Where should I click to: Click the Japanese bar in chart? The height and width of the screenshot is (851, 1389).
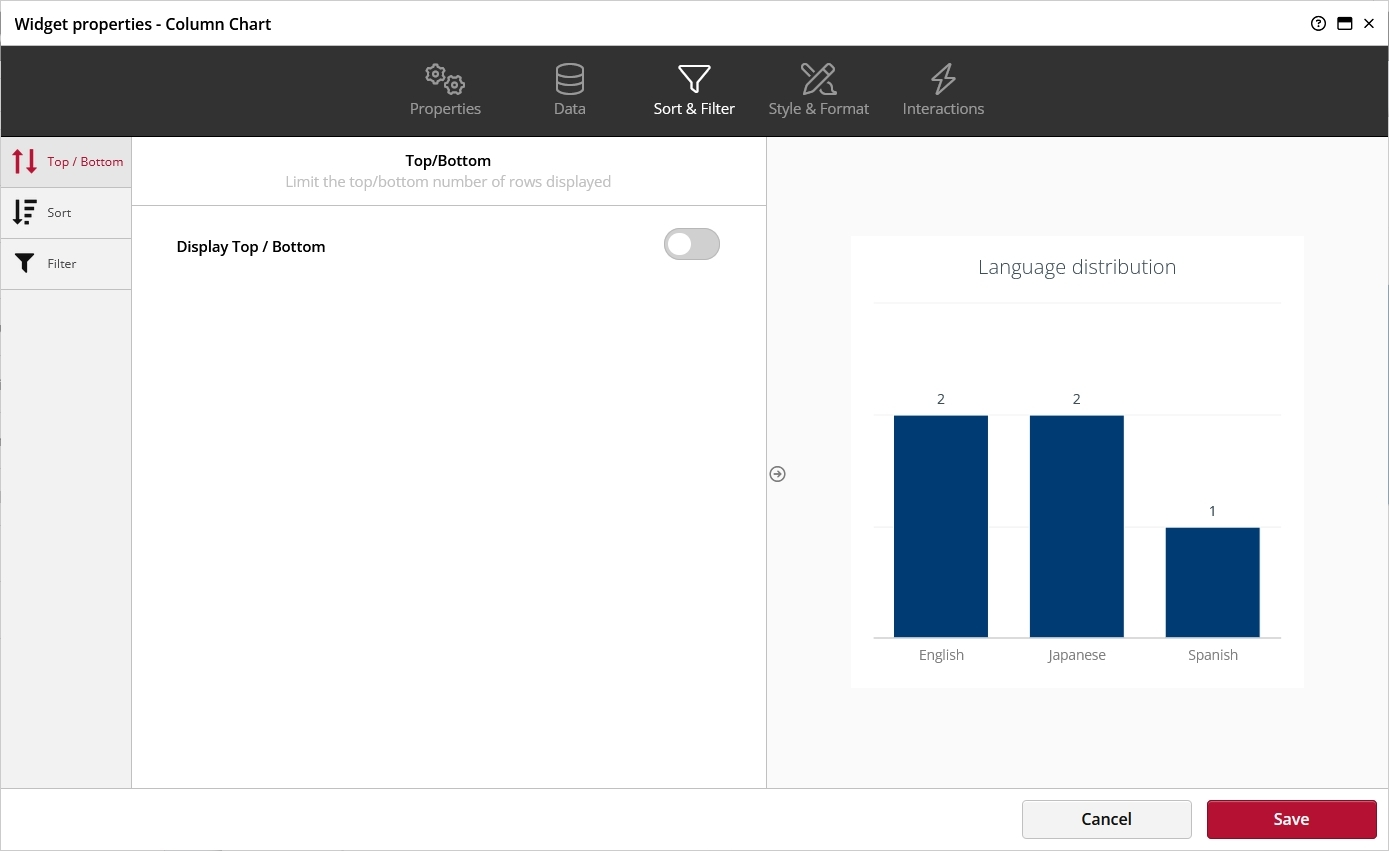1077,526
